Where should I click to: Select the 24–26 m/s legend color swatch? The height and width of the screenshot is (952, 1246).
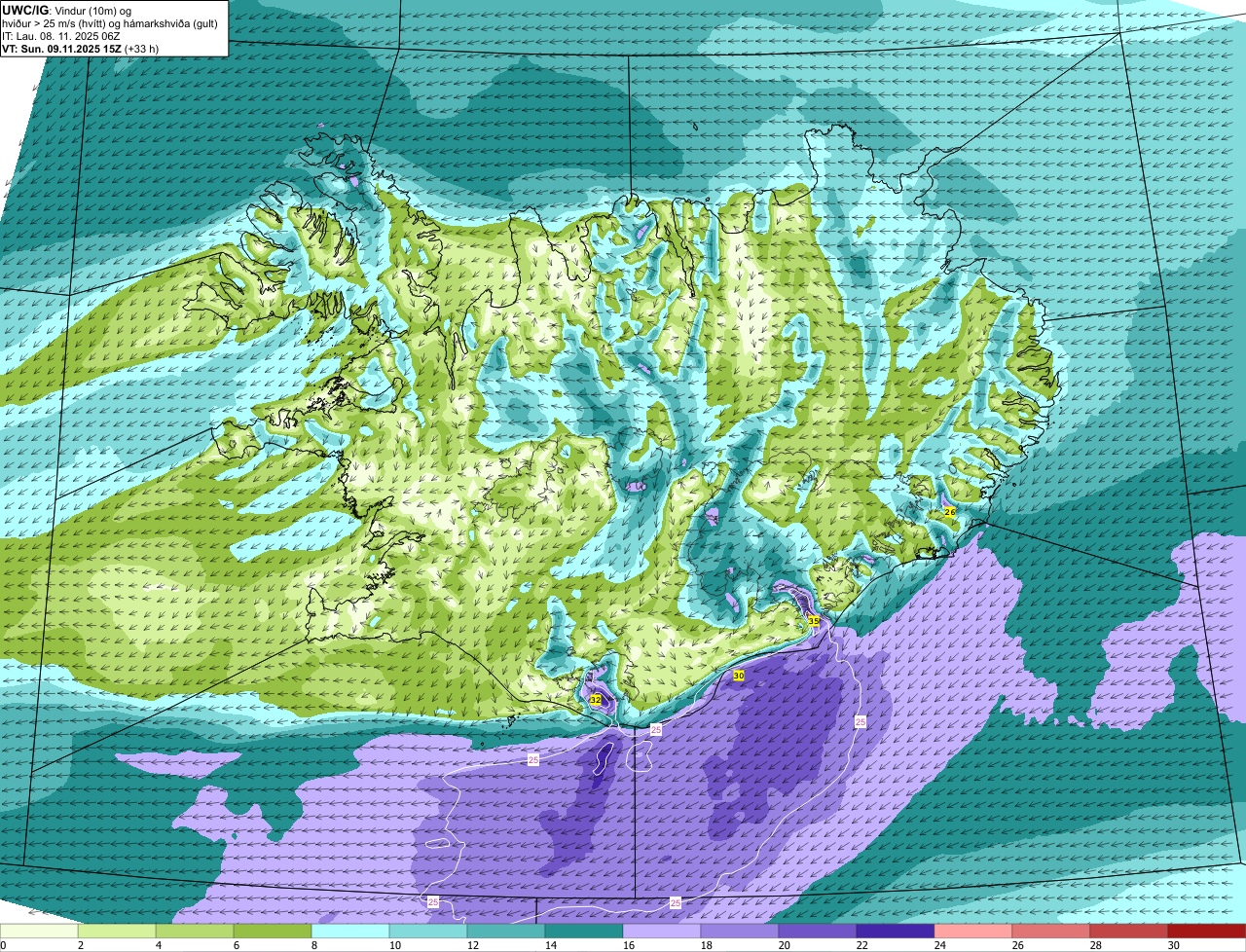[973, 932]
